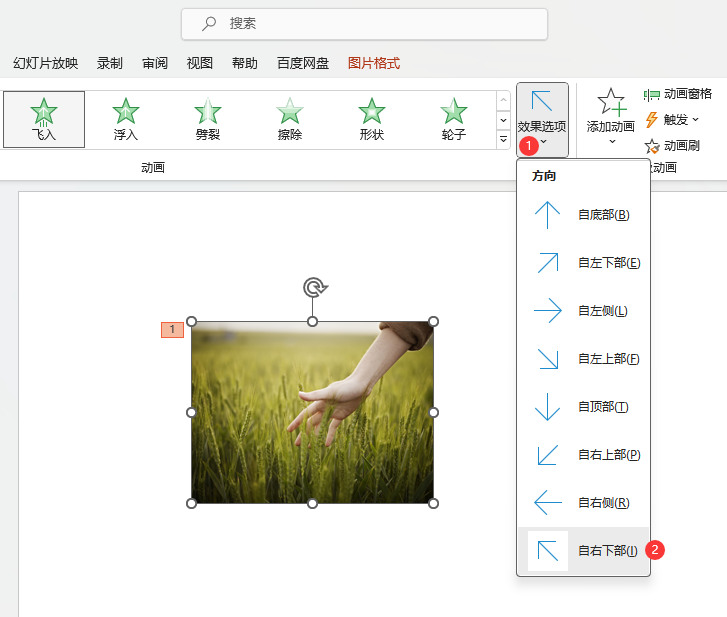
Task: Select direction 自右下部(I)
Action: pyautogui.click(x=583, y=551)
